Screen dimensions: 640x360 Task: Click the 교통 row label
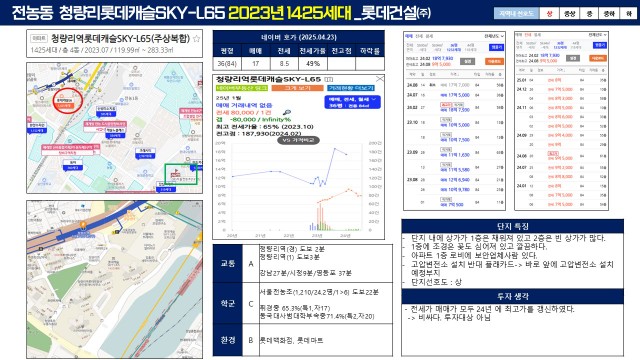pyautogui.click(x=227, y=264)
